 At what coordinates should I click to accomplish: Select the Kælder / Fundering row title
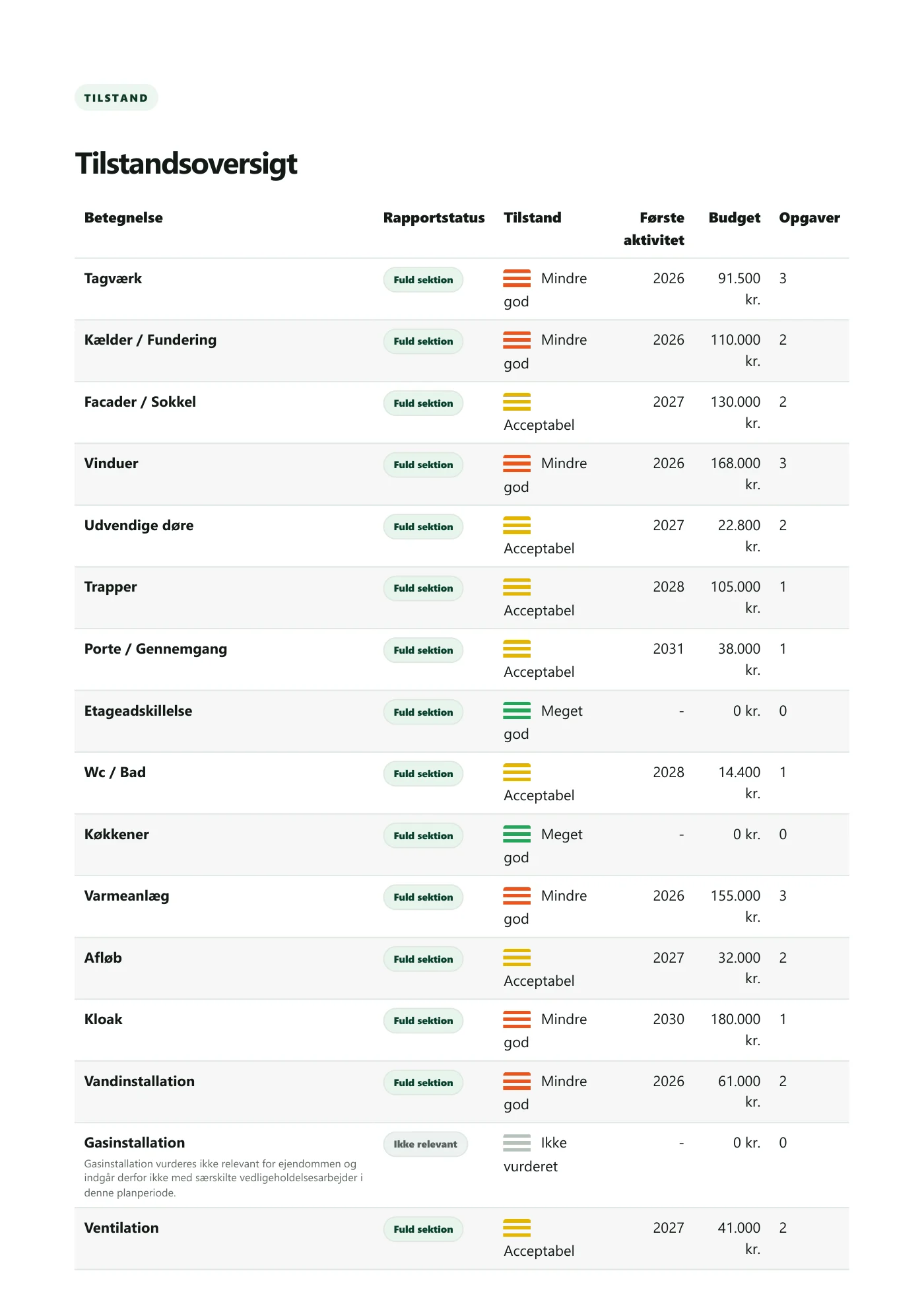click(150, 340)
